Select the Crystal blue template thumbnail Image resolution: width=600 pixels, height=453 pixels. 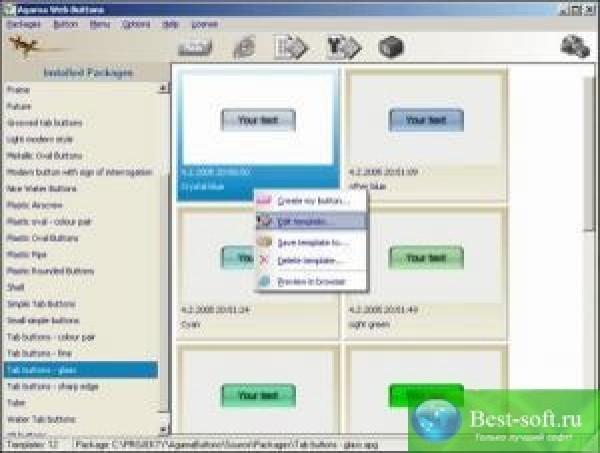click(258, 134)
